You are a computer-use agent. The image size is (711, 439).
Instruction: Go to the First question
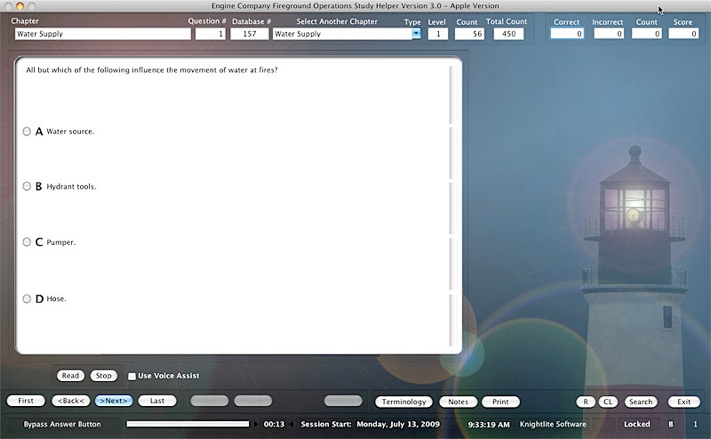click(26, 401)
